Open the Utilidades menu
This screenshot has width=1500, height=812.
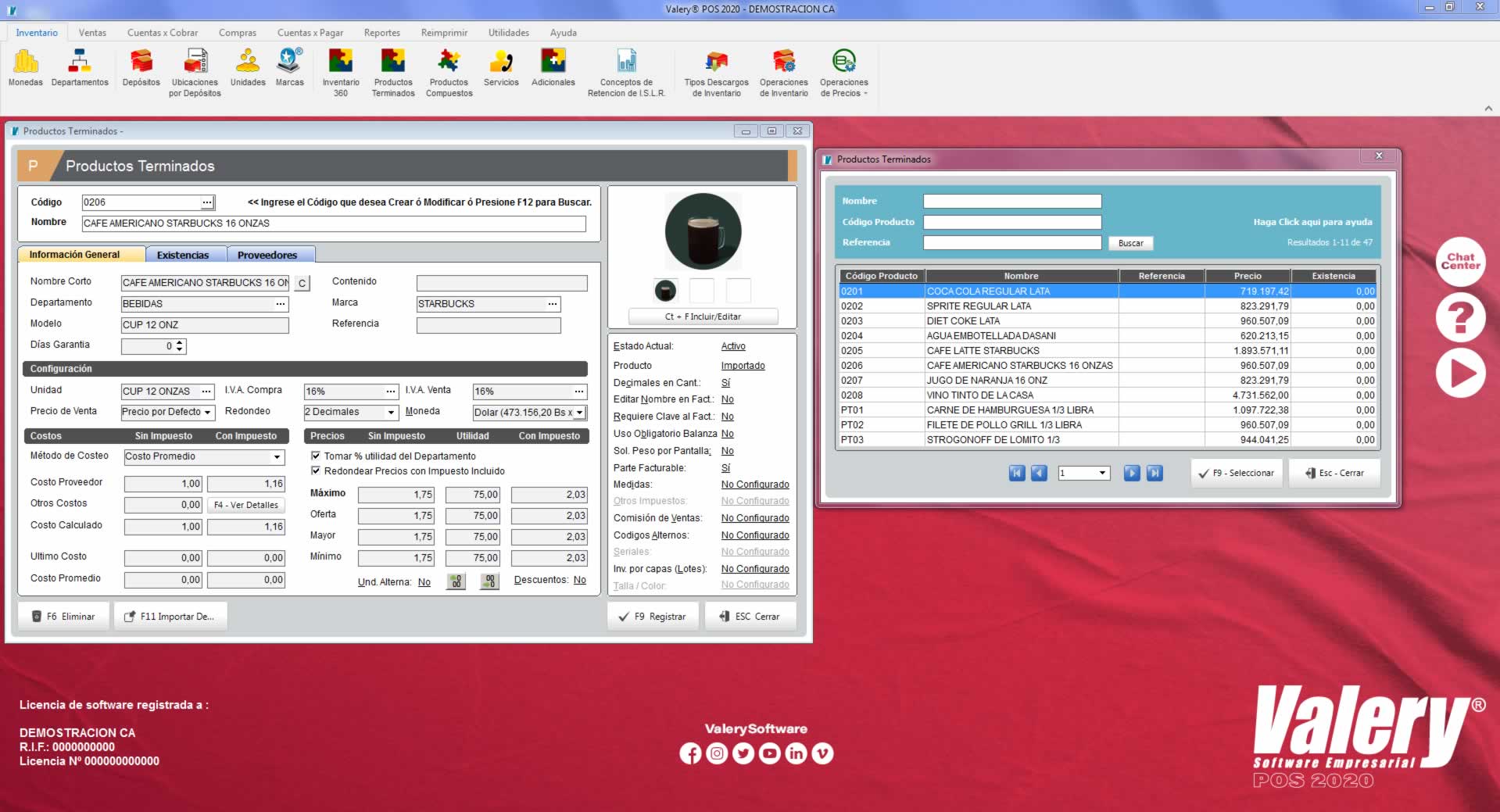[509, 33]
